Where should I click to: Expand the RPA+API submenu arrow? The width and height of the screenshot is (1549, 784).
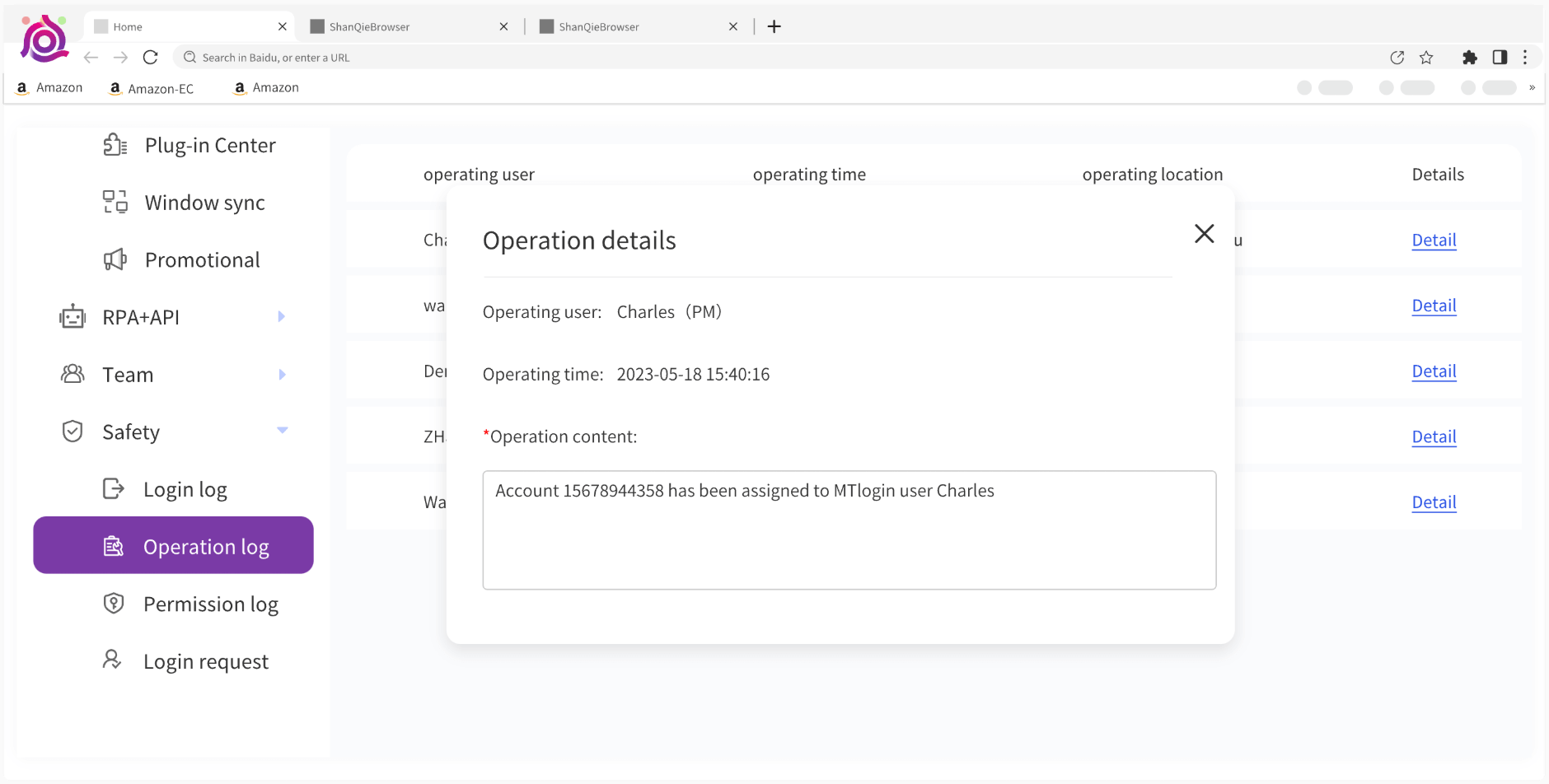pyautogui.click(x=282, y=317)
